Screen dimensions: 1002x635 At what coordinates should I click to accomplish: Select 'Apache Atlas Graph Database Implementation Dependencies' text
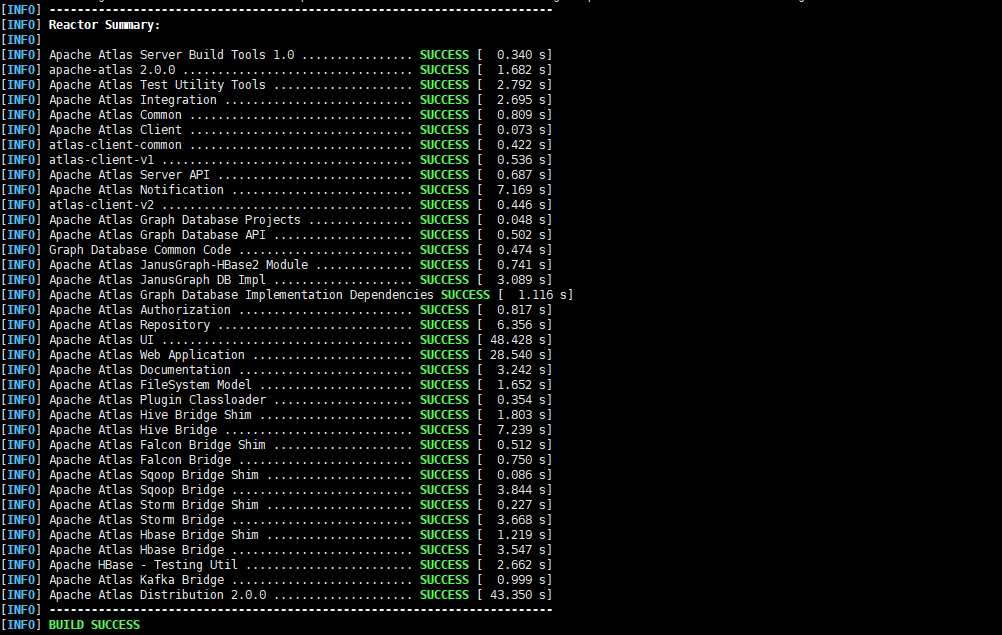241,295
